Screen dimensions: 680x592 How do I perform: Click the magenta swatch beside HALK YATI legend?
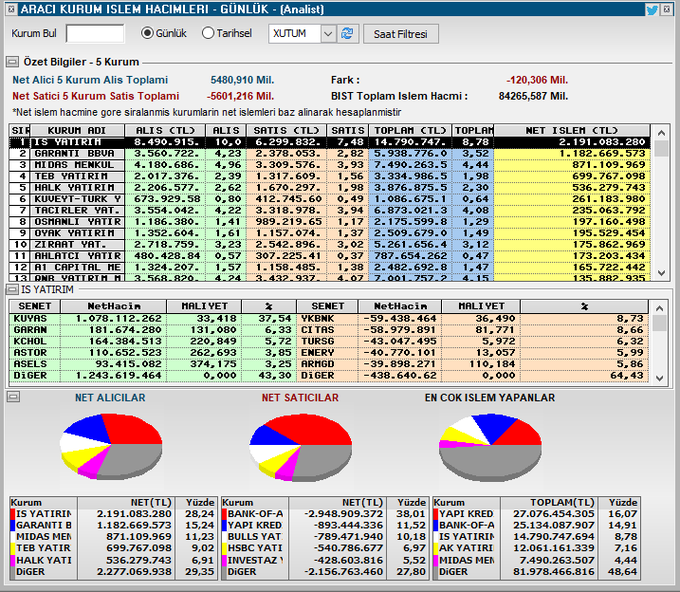coord(13,560)
